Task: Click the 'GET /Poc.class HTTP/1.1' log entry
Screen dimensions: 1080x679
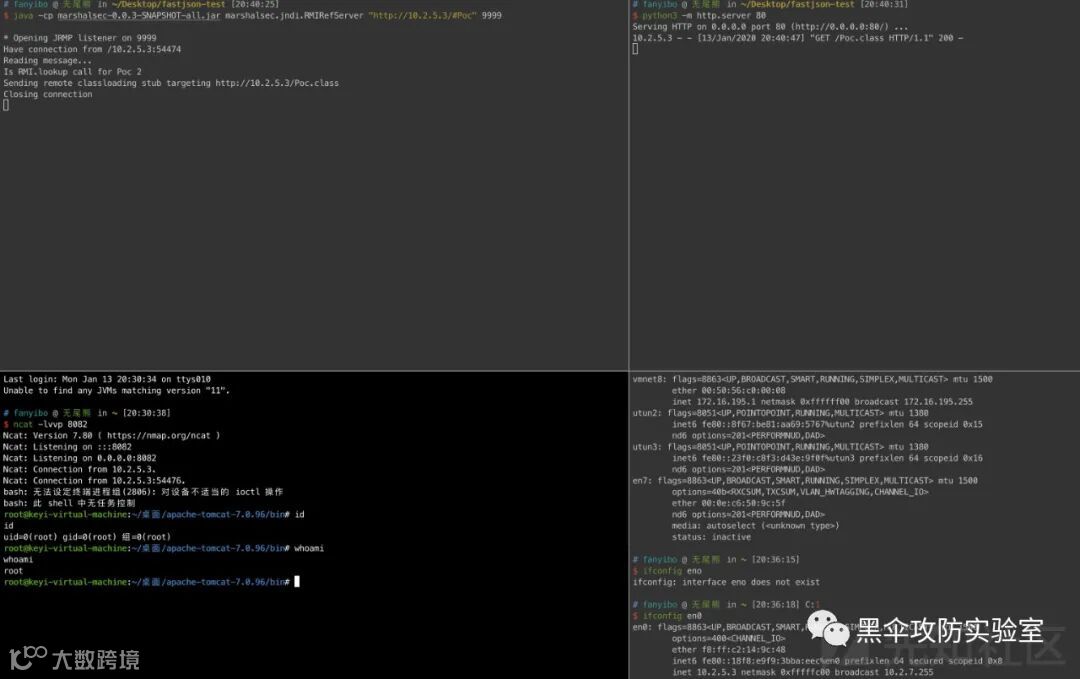Action: [798, 38]
